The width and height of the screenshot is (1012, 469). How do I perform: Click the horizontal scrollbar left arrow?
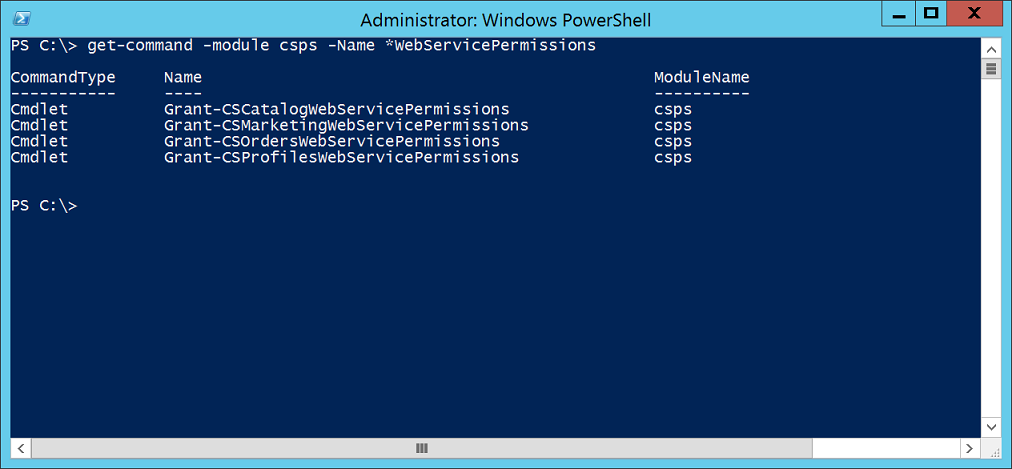(x=20, y=448)
